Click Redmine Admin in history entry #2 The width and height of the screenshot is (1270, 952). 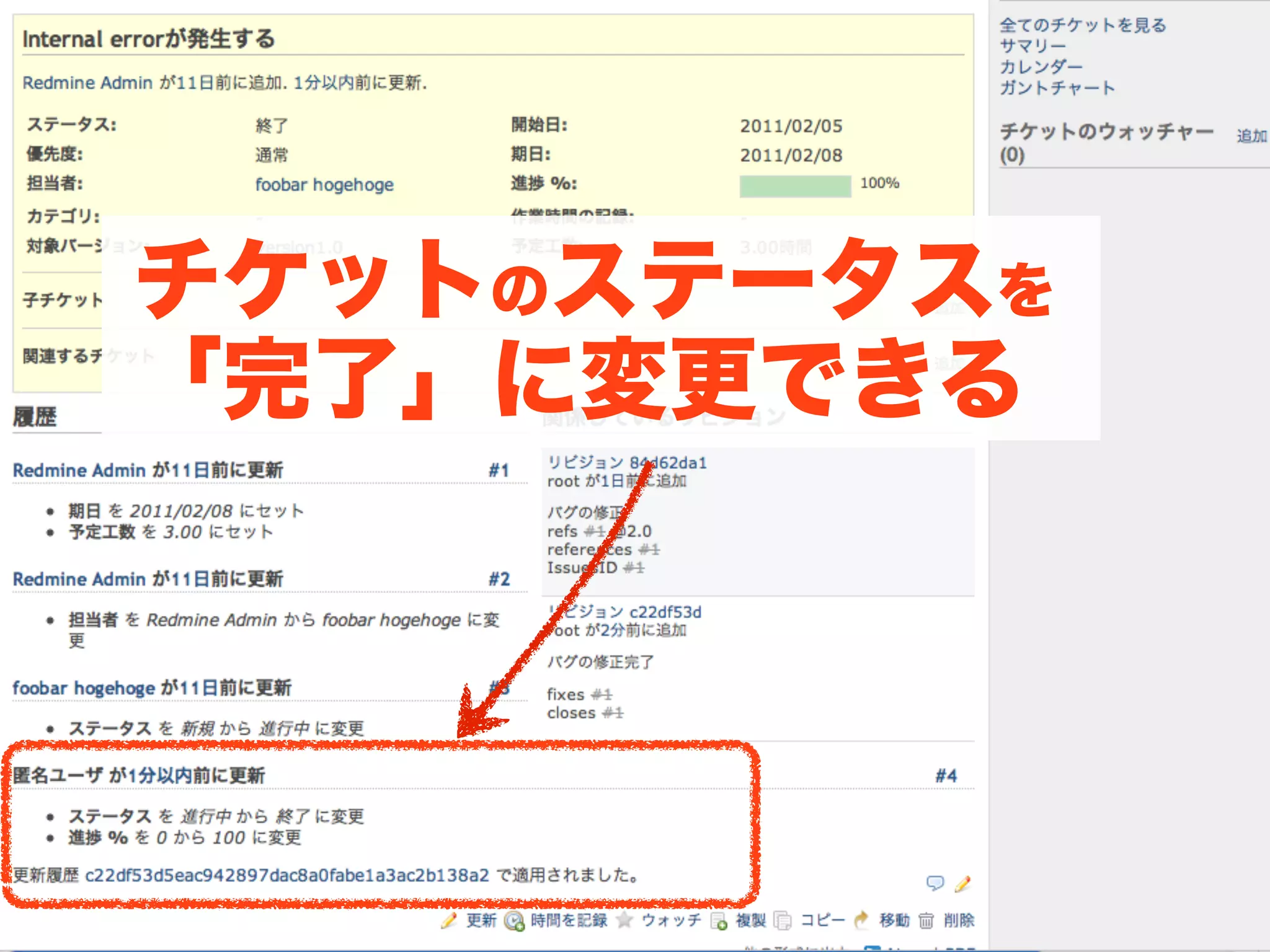79,579
